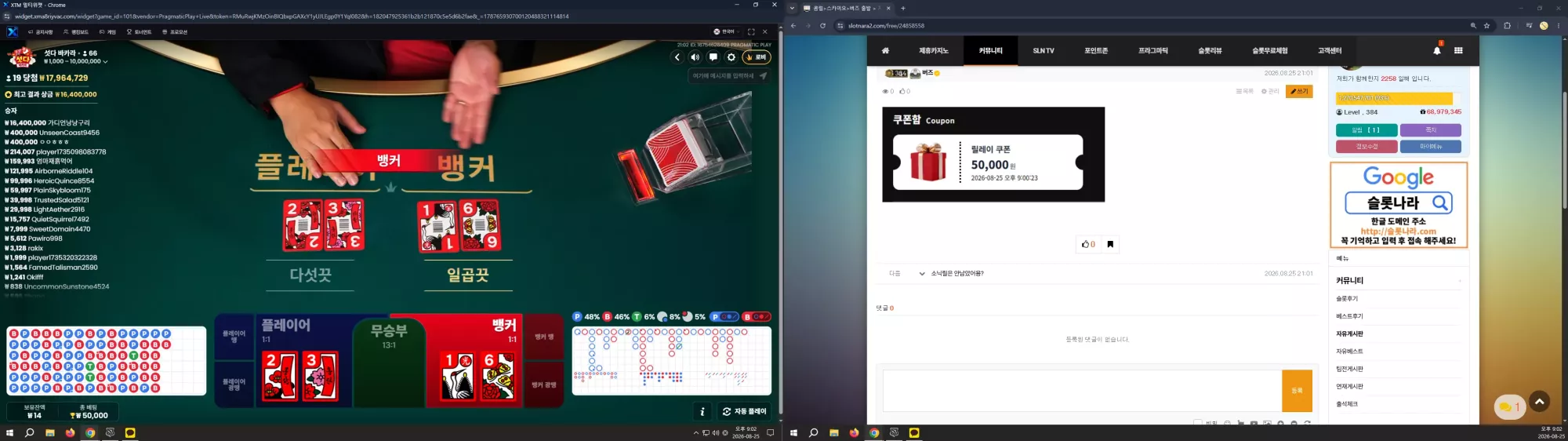This screenshot has width=1568, height=441.
Task: Click the bead road scoreboard panel
Action: click(x=106, y=361)
